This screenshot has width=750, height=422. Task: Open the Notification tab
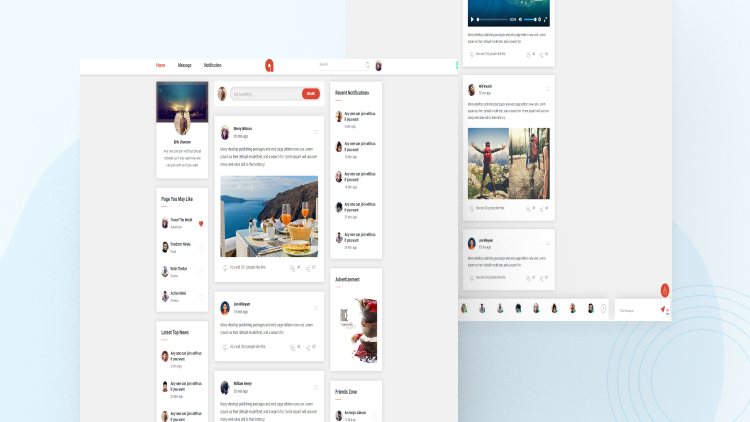click(x=213, y=65)
